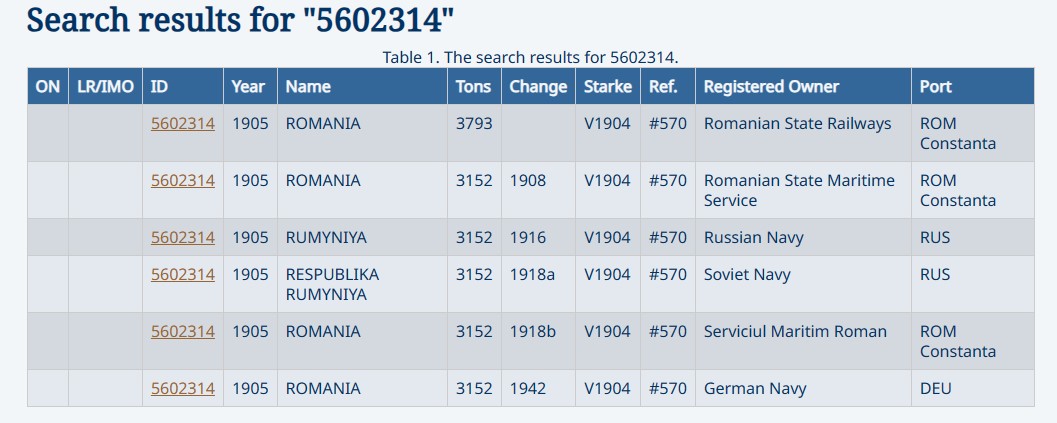
Task: Select the Registered Owner column header
Action: [x=771, y=87]
